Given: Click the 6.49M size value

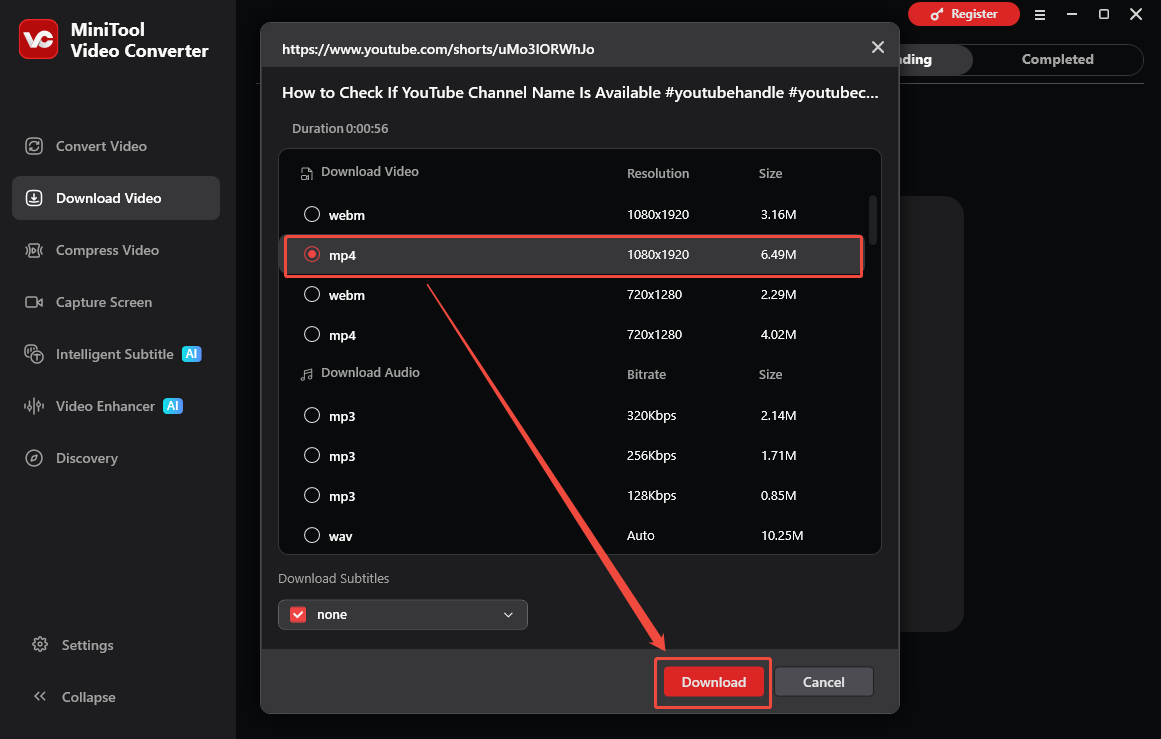Looking at the screenshot, I should 778,254.
